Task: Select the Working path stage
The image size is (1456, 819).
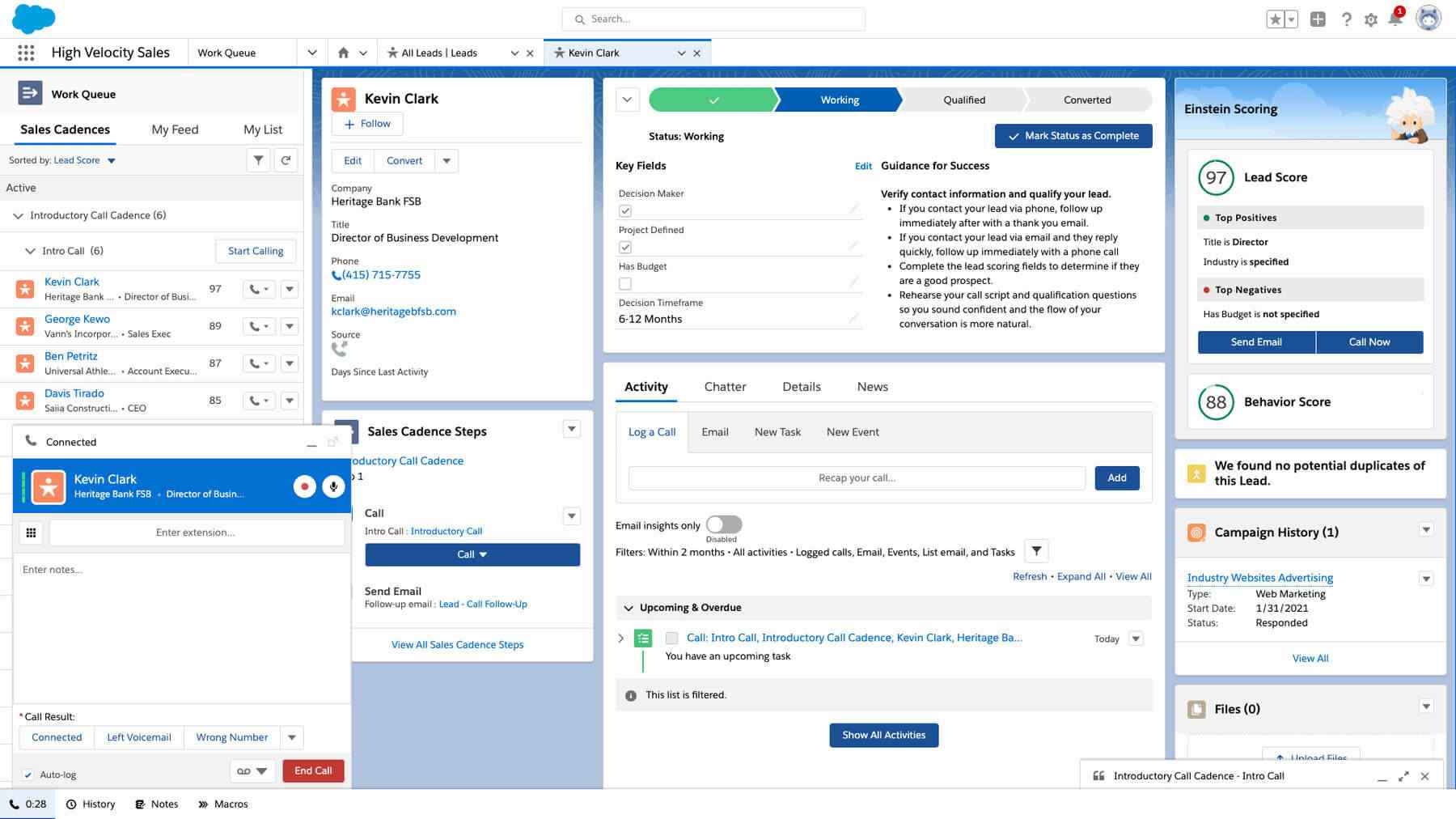Action: pyautogui.click(x=840, y=100)
